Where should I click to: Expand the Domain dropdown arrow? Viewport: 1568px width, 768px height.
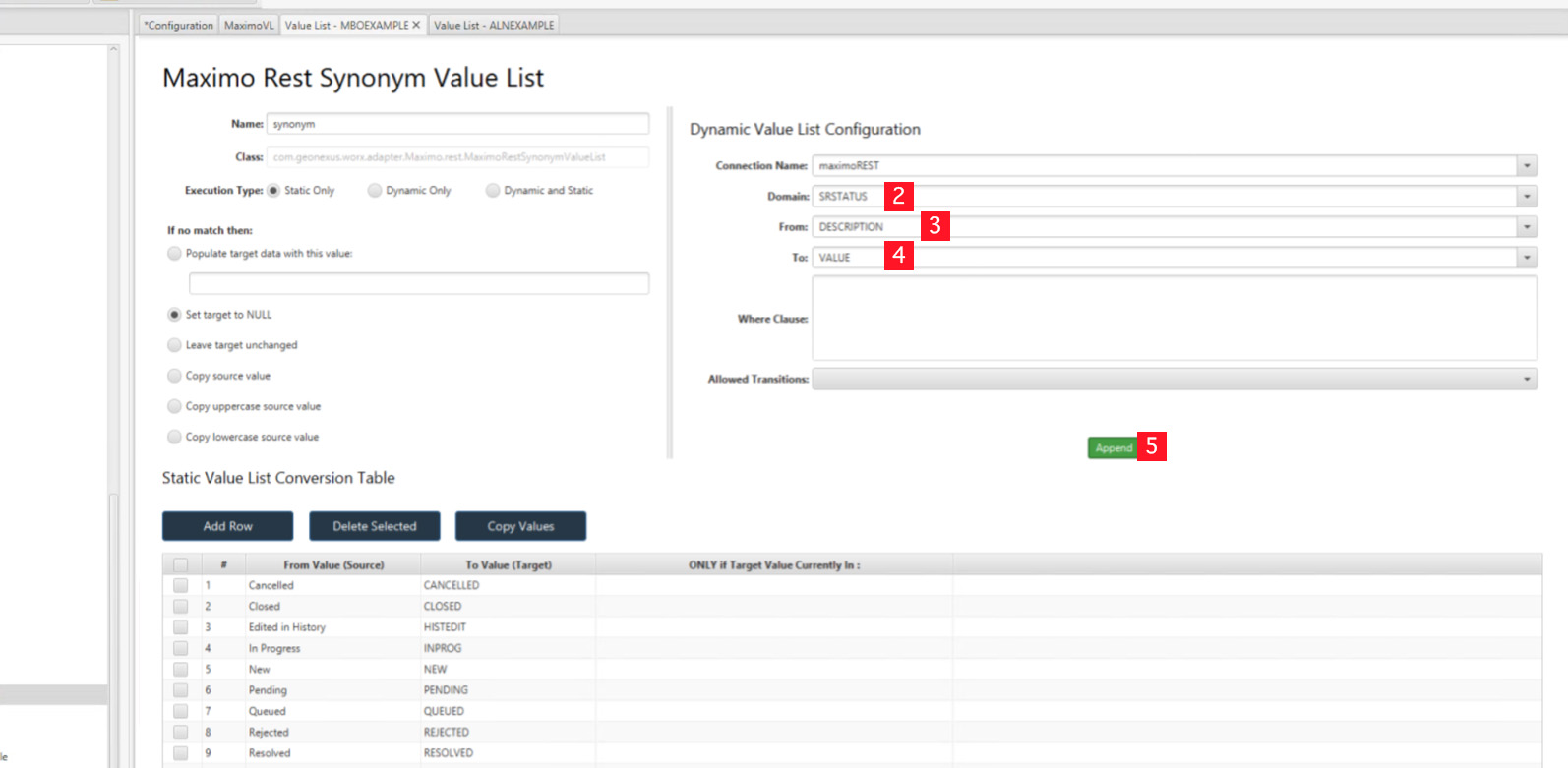(1527, 197)
